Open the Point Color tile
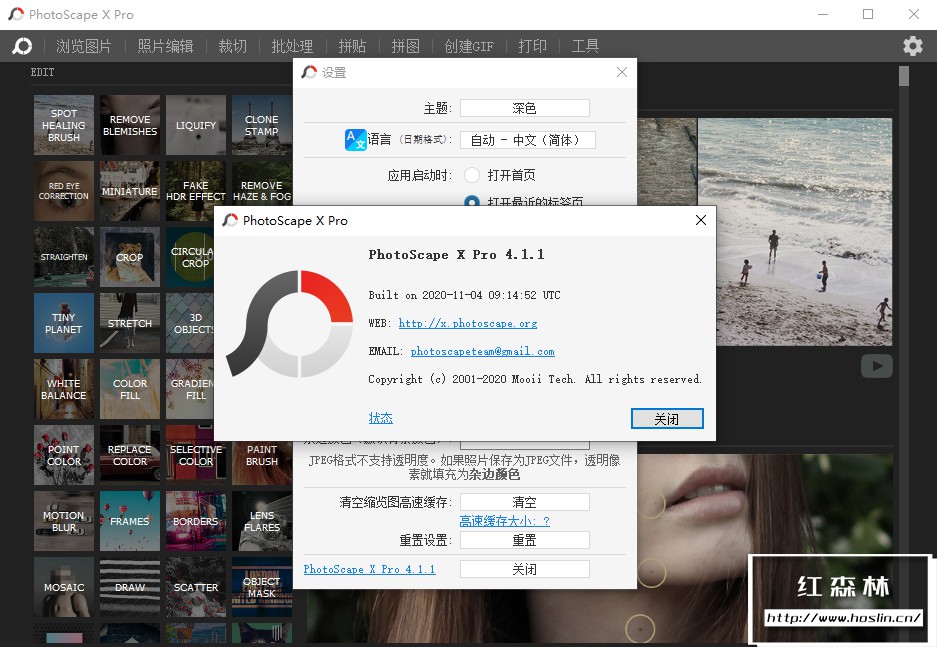Screen dimensions: 937x647 tap(64, 455)
